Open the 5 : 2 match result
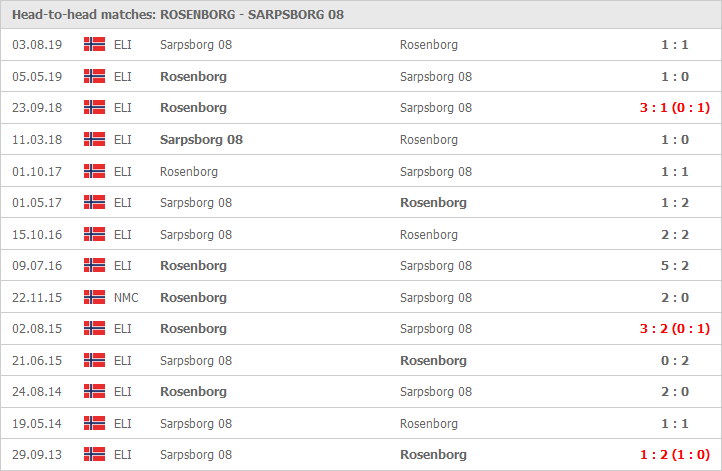The height and width of the screenshot is (471, 722). (675, 266)
